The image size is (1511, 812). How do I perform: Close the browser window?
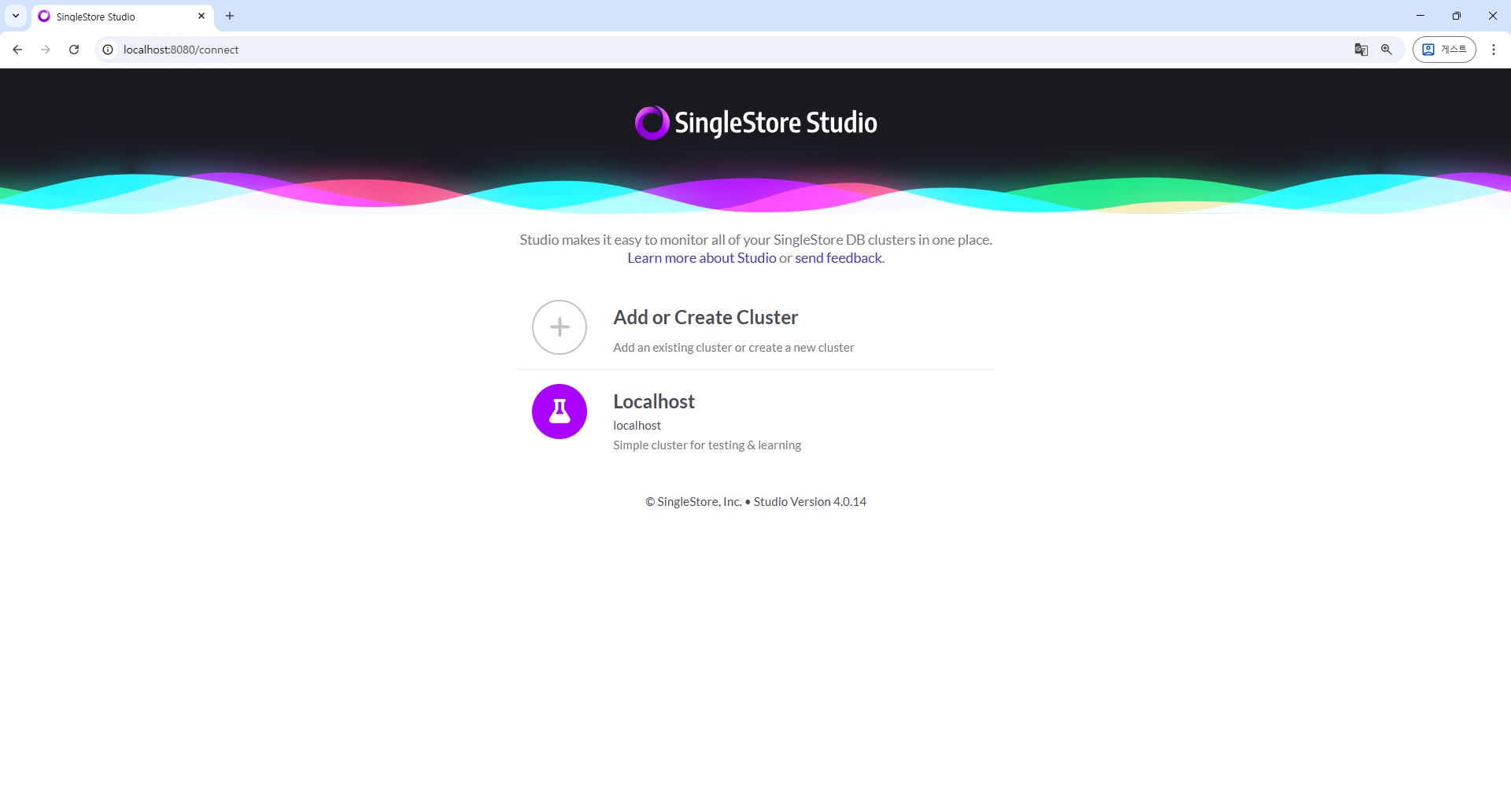(x=1493, y=16)
